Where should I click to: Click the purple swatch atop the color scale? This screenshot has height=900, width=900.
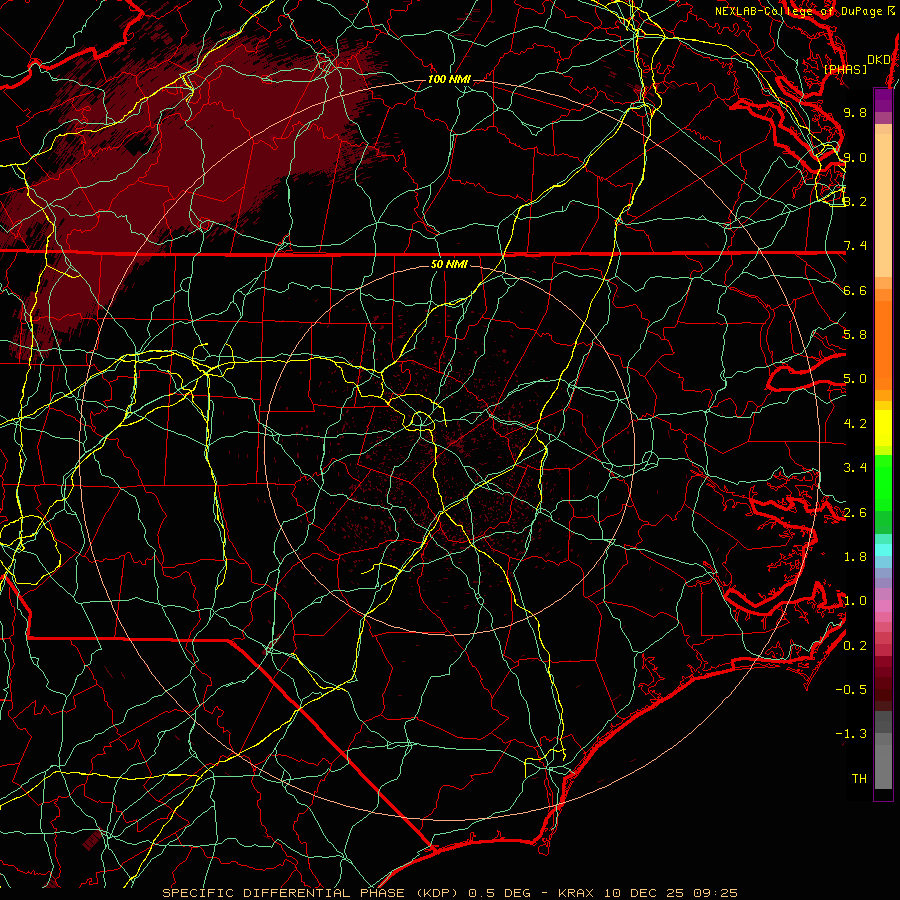883,100
